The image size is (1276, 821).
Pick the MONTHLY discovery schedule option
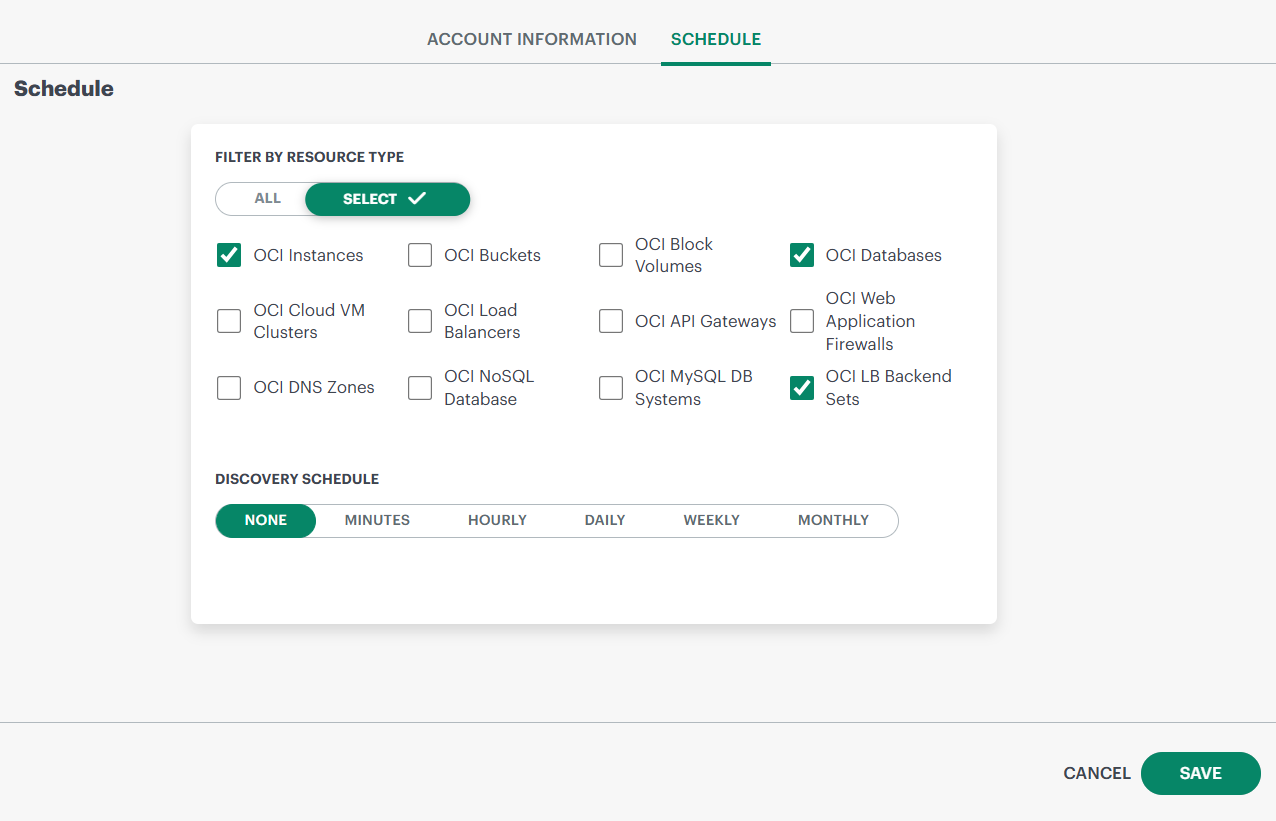[x=833, y=520]
